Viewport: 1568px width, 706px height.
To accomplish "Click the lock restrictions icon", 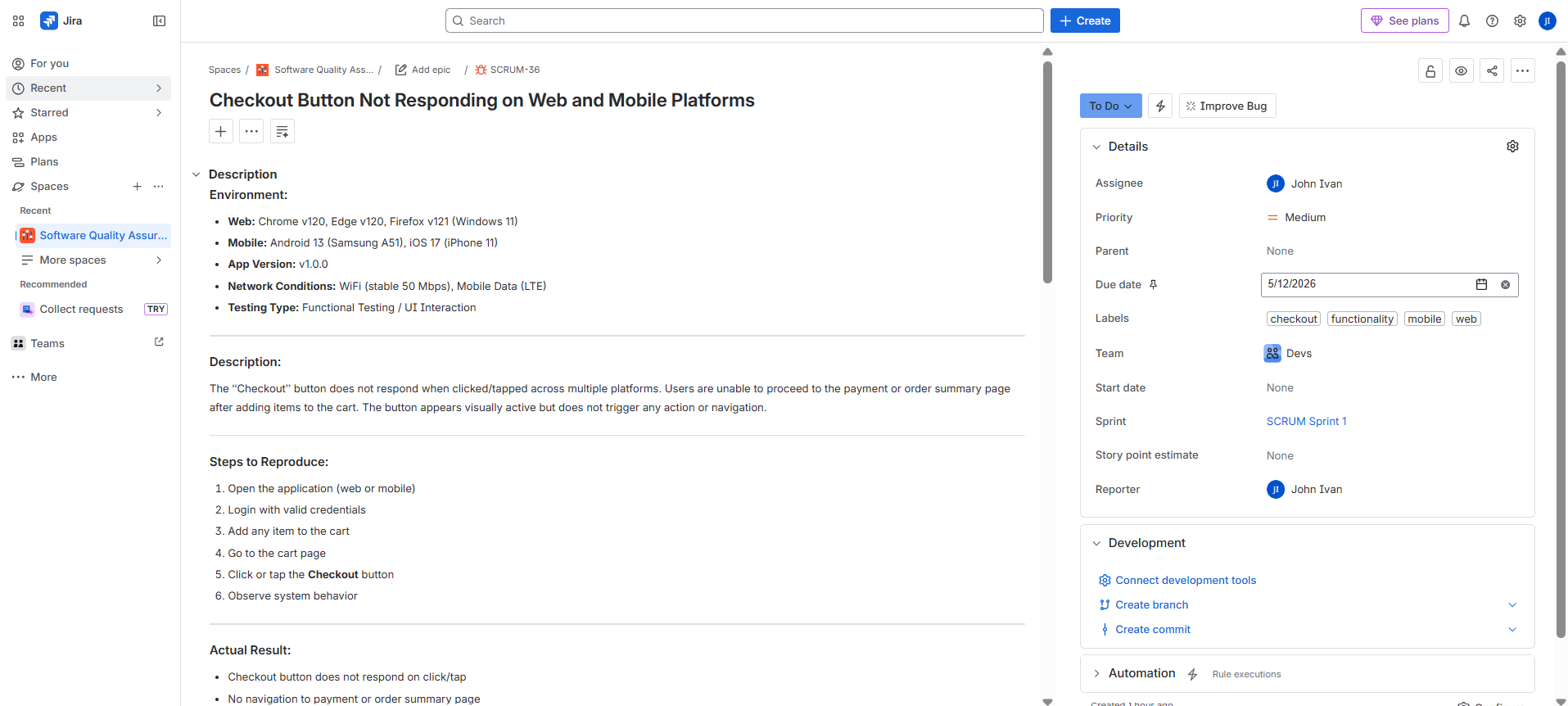I will point(1430,71).
